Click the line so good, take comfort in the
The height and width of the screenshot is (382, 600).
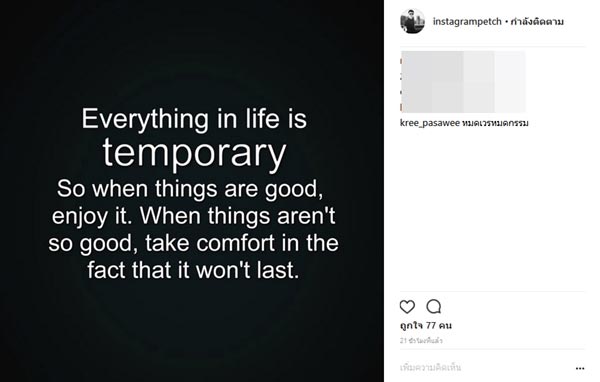193,243
